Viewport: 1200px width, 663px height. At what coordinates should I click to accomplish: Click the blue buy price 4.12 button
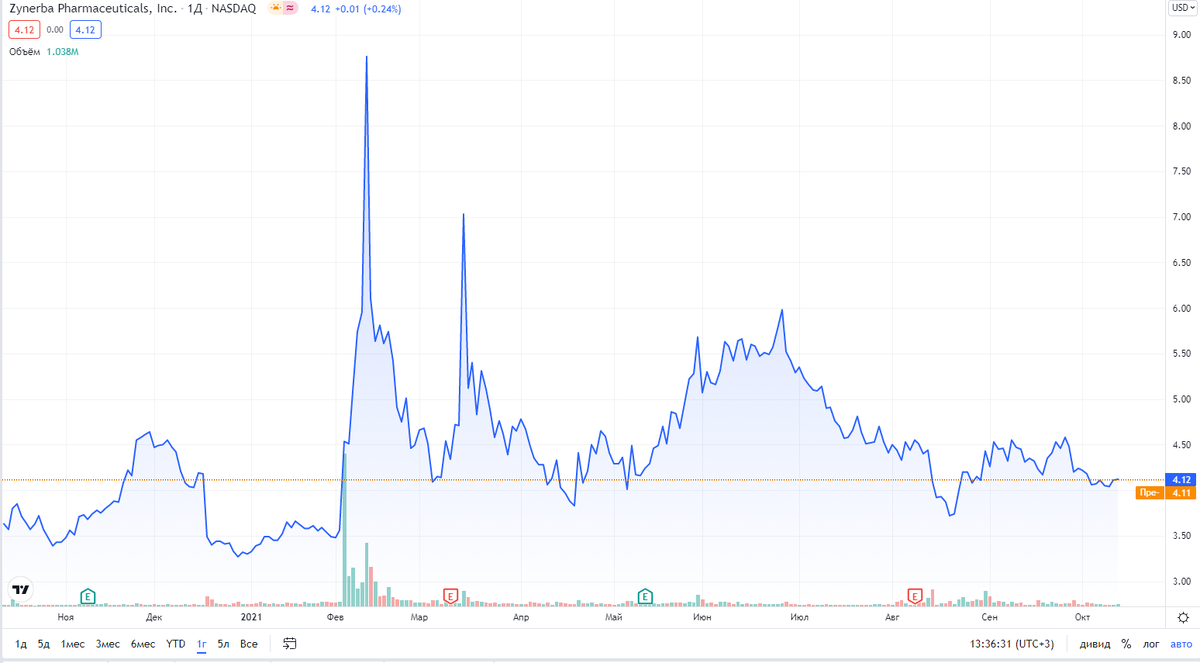(x=85, y=30)
